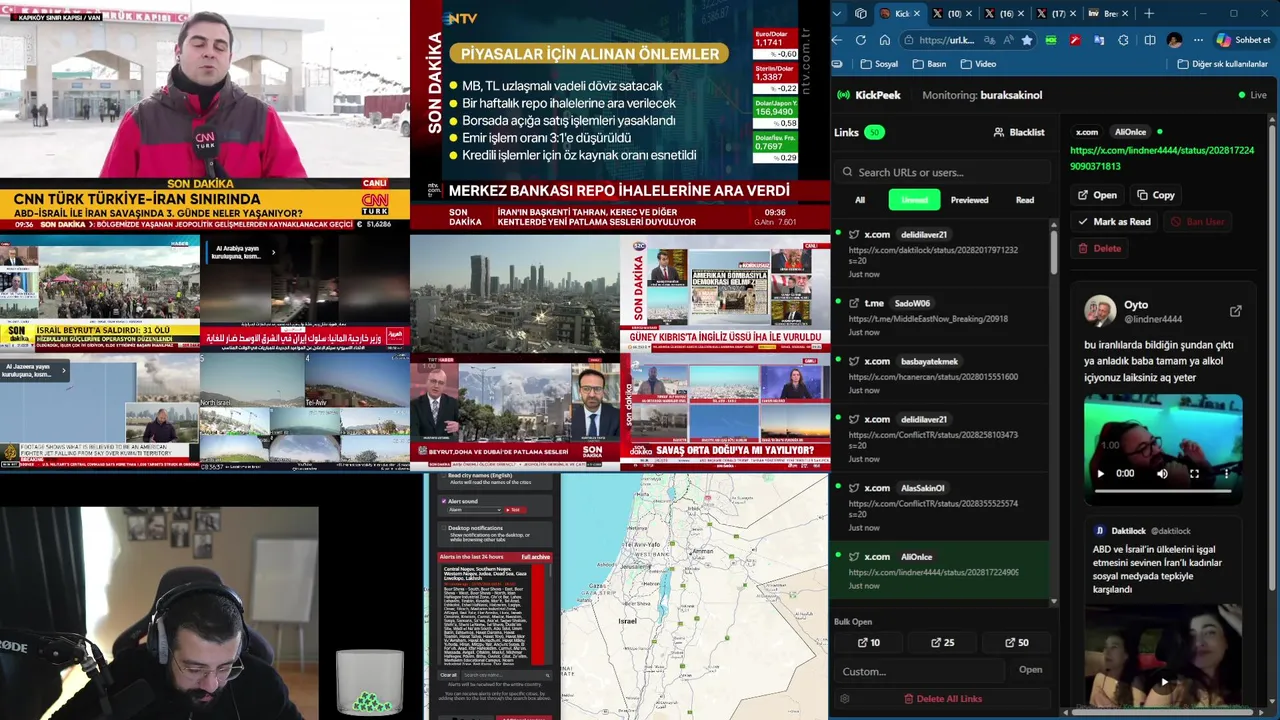The height and width of the screenshot is (720, 1280).
Task: Select the Read filter tab
Action: click(x=1025, y=200)
